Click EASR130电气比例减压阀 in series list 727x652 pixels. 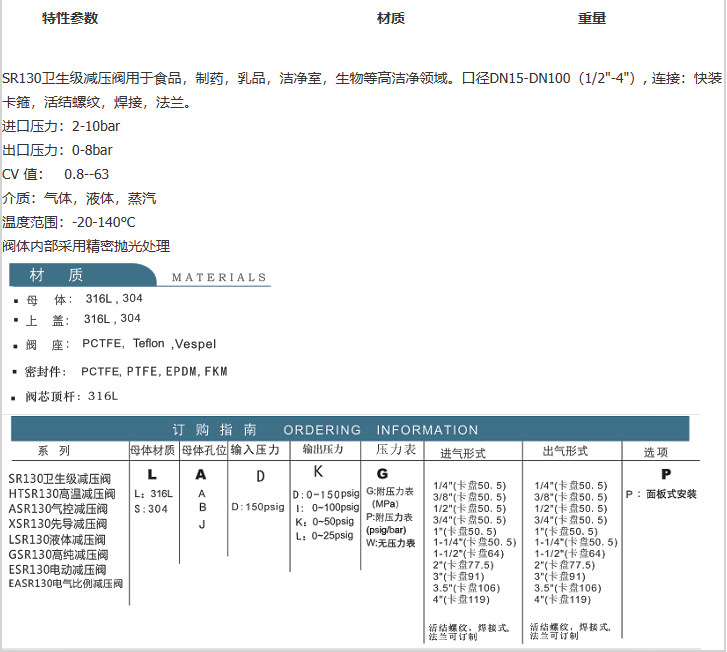(66, 583)
